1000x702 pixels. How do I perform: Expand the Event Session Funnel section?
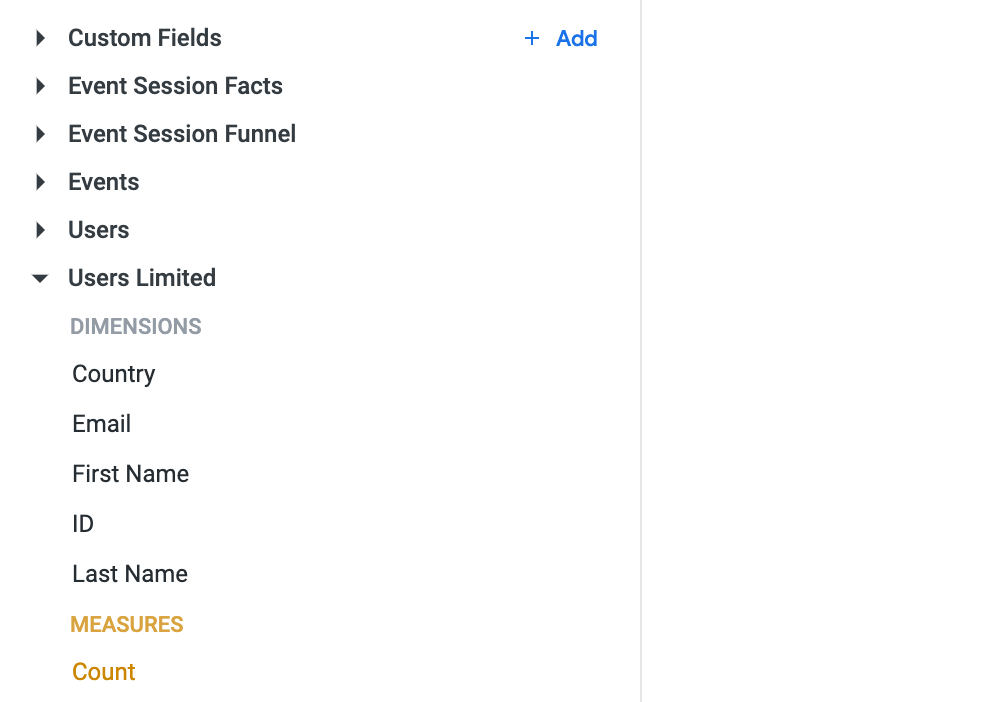pyautogui.click(x=39, y=134)
